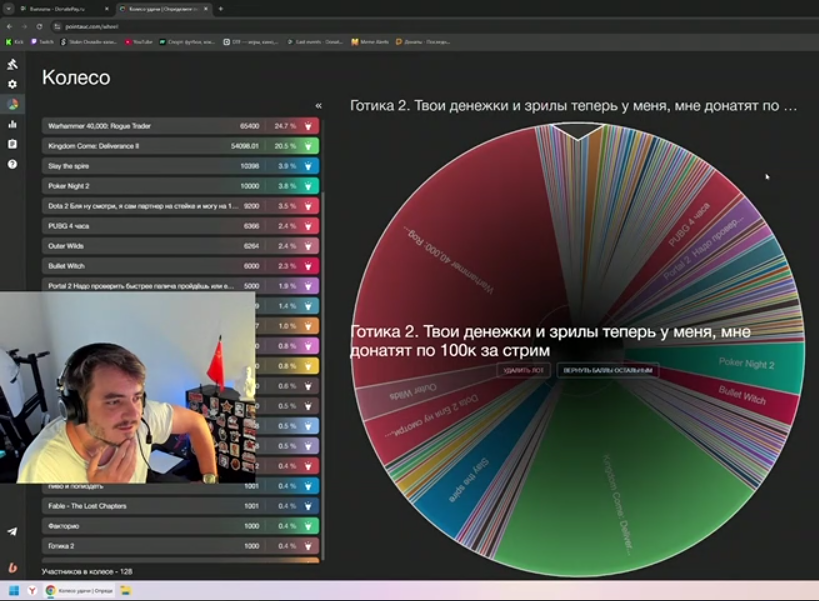Click crown icon in Warhammer 40,000 row
The width and height of the screenshot is (819, 601).
pos(308,126)
